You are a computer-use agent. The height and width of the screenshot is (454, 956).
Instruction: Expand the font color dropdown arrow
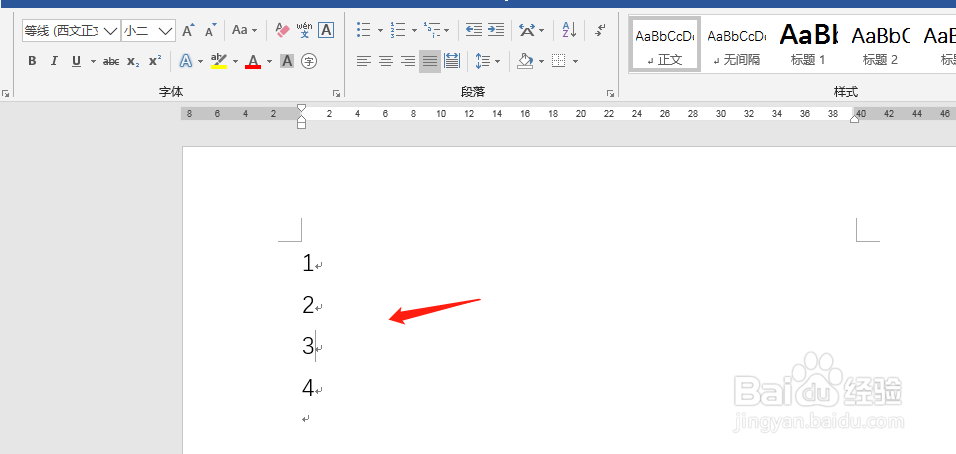(269, 62)
